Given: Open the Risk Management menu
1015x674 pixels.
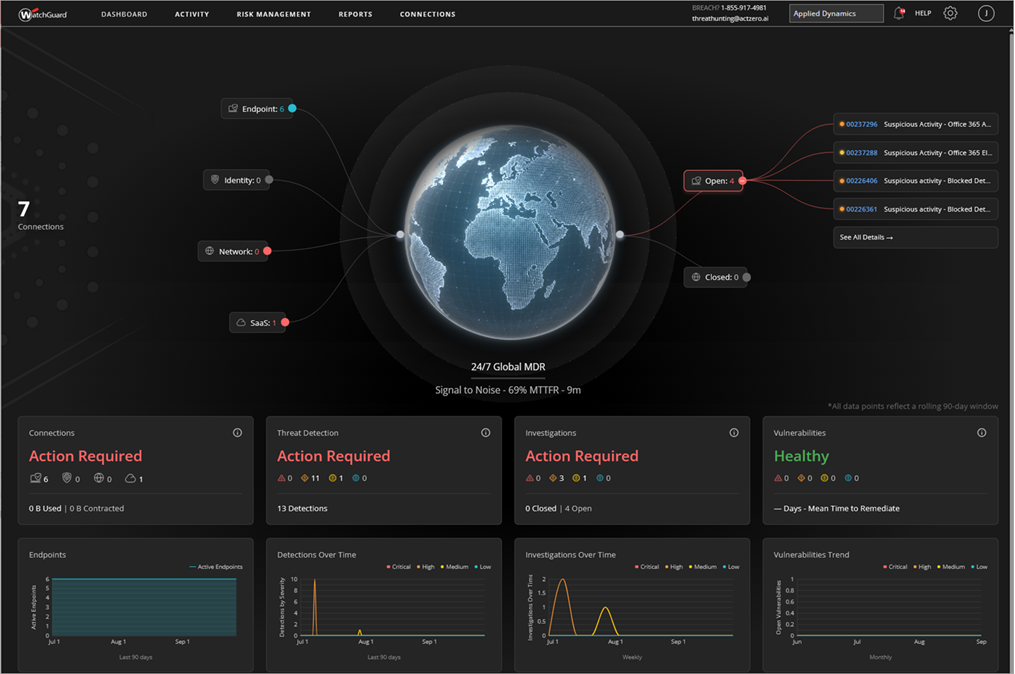Looking at the screenshot, I should coord(273,14).
